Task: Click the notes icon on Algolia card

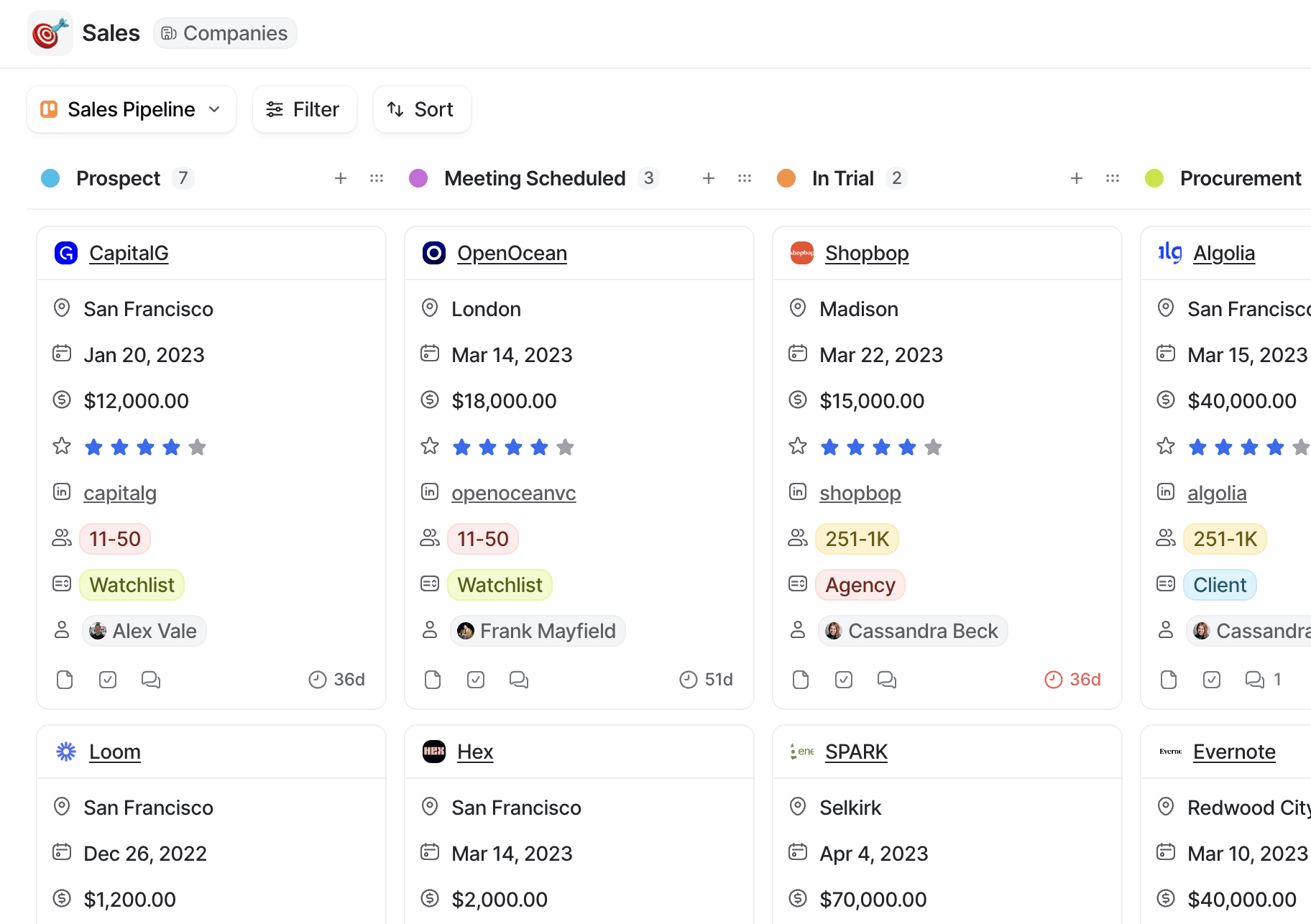Action: [1169, 680]
